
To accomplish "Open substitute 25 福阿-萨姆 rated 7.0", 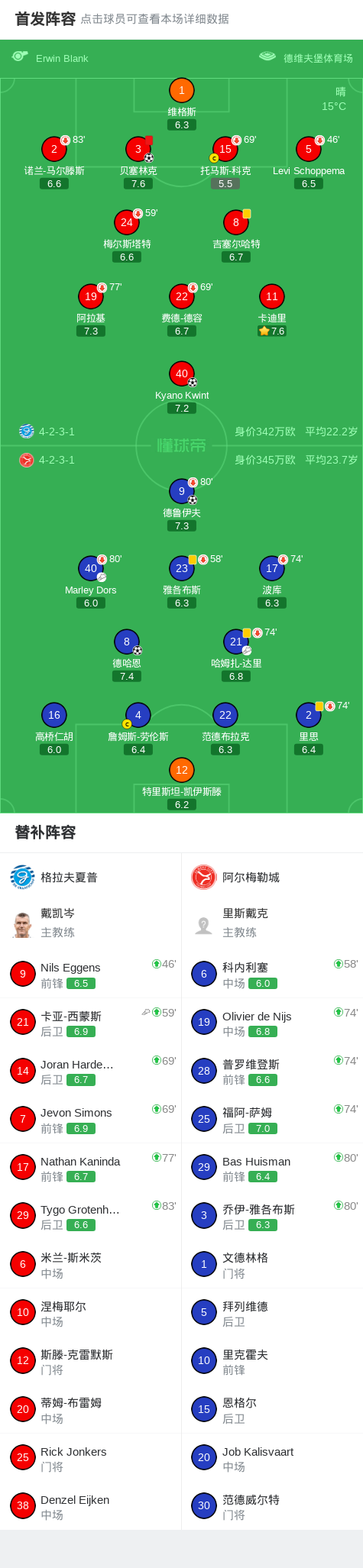I will pyautogui.click(x=272, y=1119).
